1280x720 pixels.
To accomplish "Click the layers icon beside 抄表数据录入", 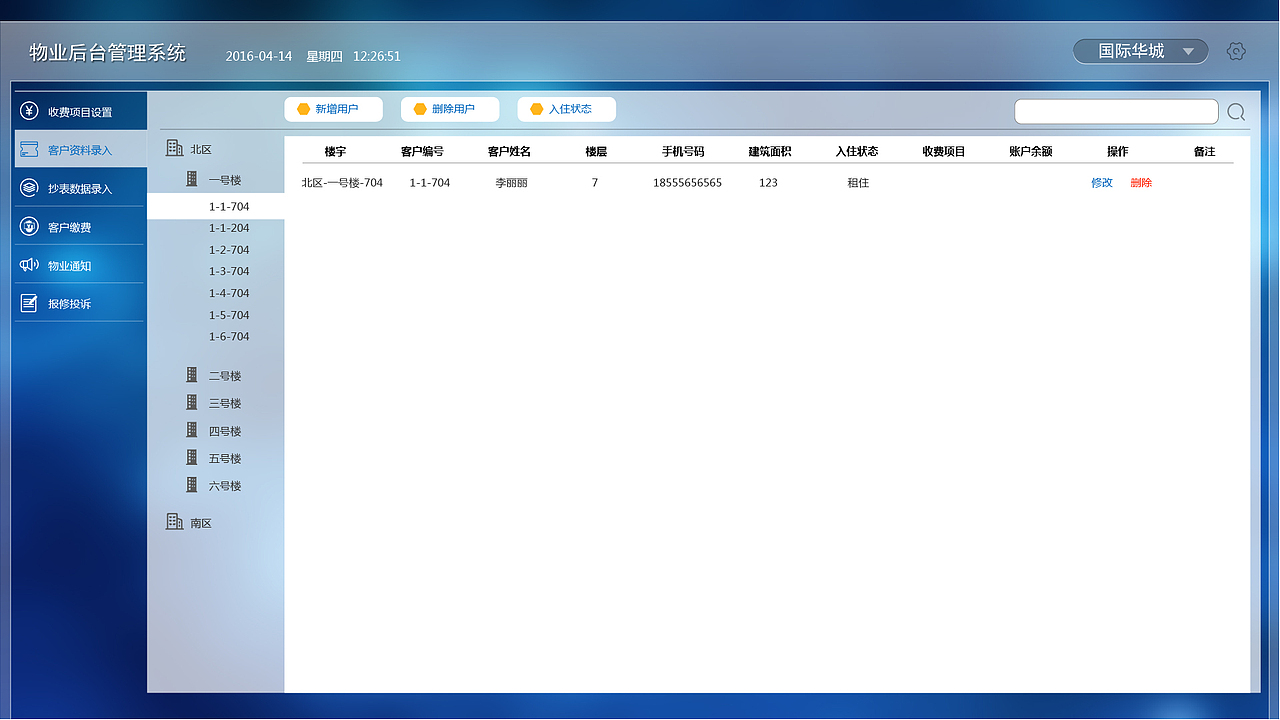I will [x=29, y=188].
